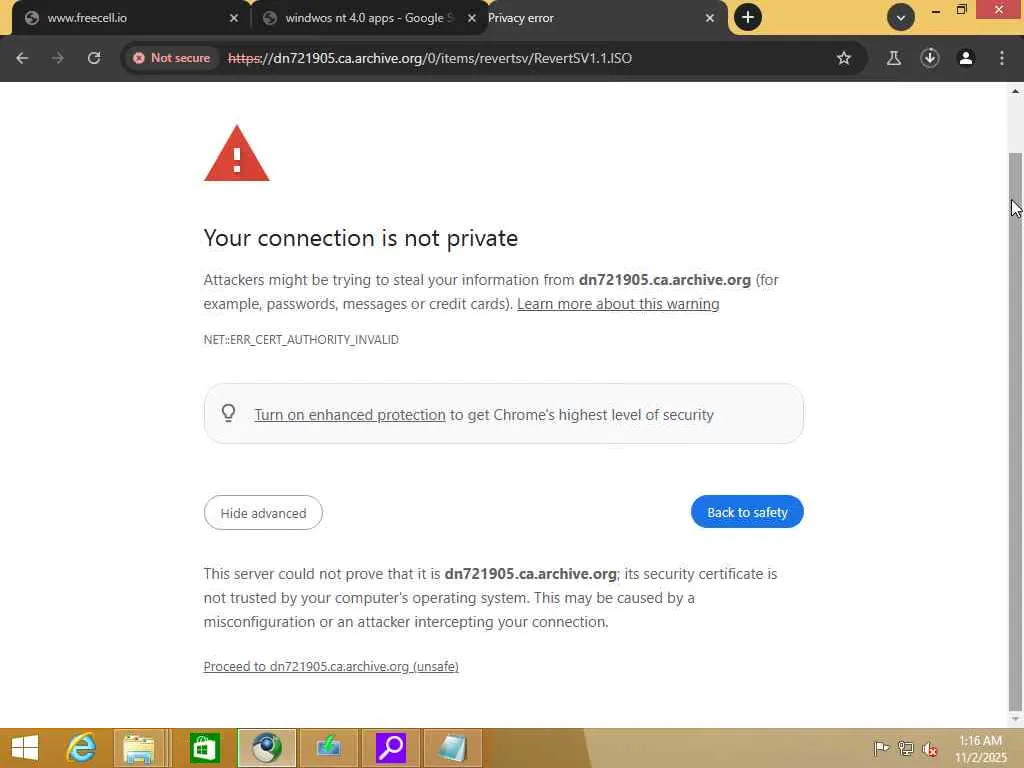Reload the current page
Image resolution: width=1024 pixels, height=768 pixels.
pyautogui.click(x=94, y=58)
